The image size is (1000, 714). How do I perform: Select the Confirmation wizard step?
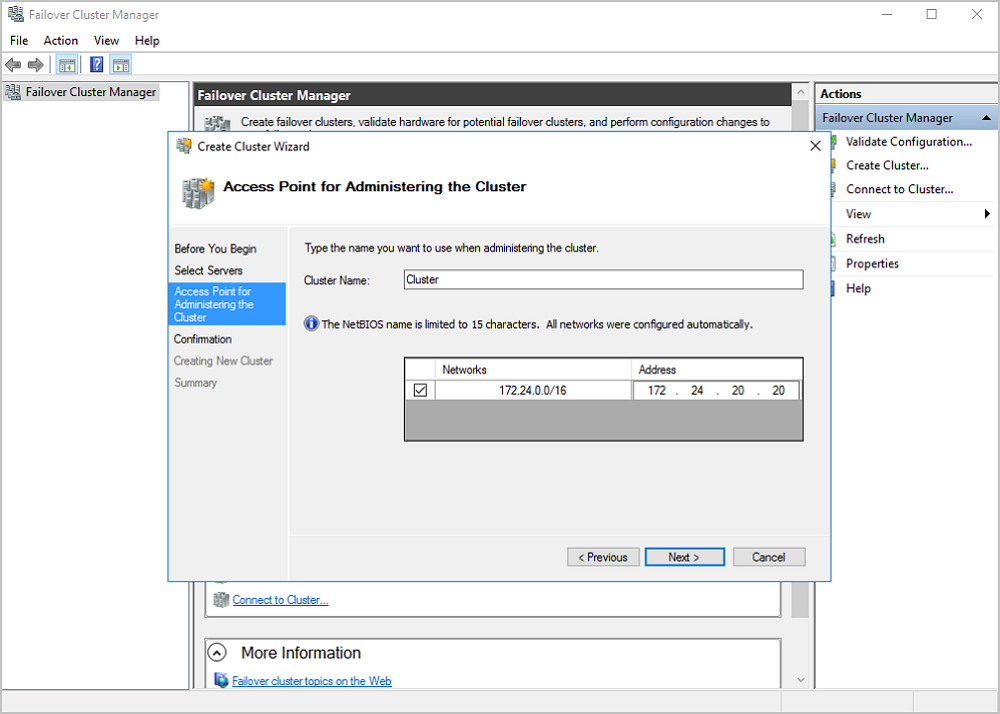203,339
